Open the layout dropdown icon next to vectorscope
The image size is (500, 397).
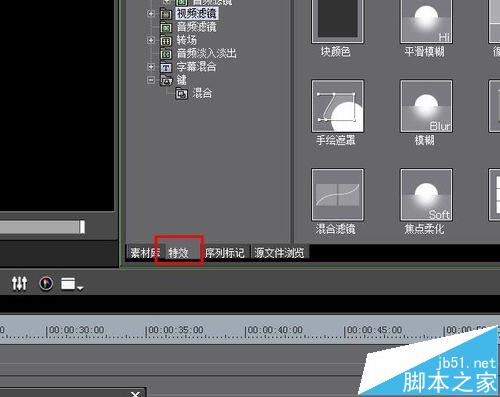tap(72, 284)
